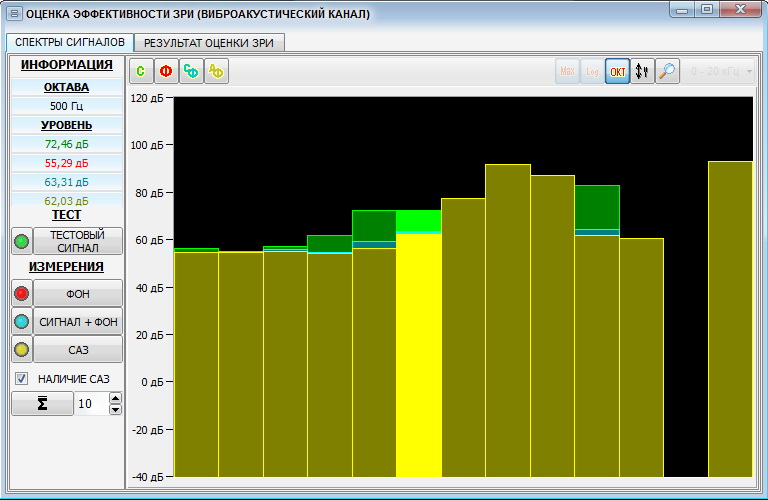Viewport: 768px width, 500px height.
Task: Select the highlighted bright yellow 500 Гц bar
Action: 419,350
